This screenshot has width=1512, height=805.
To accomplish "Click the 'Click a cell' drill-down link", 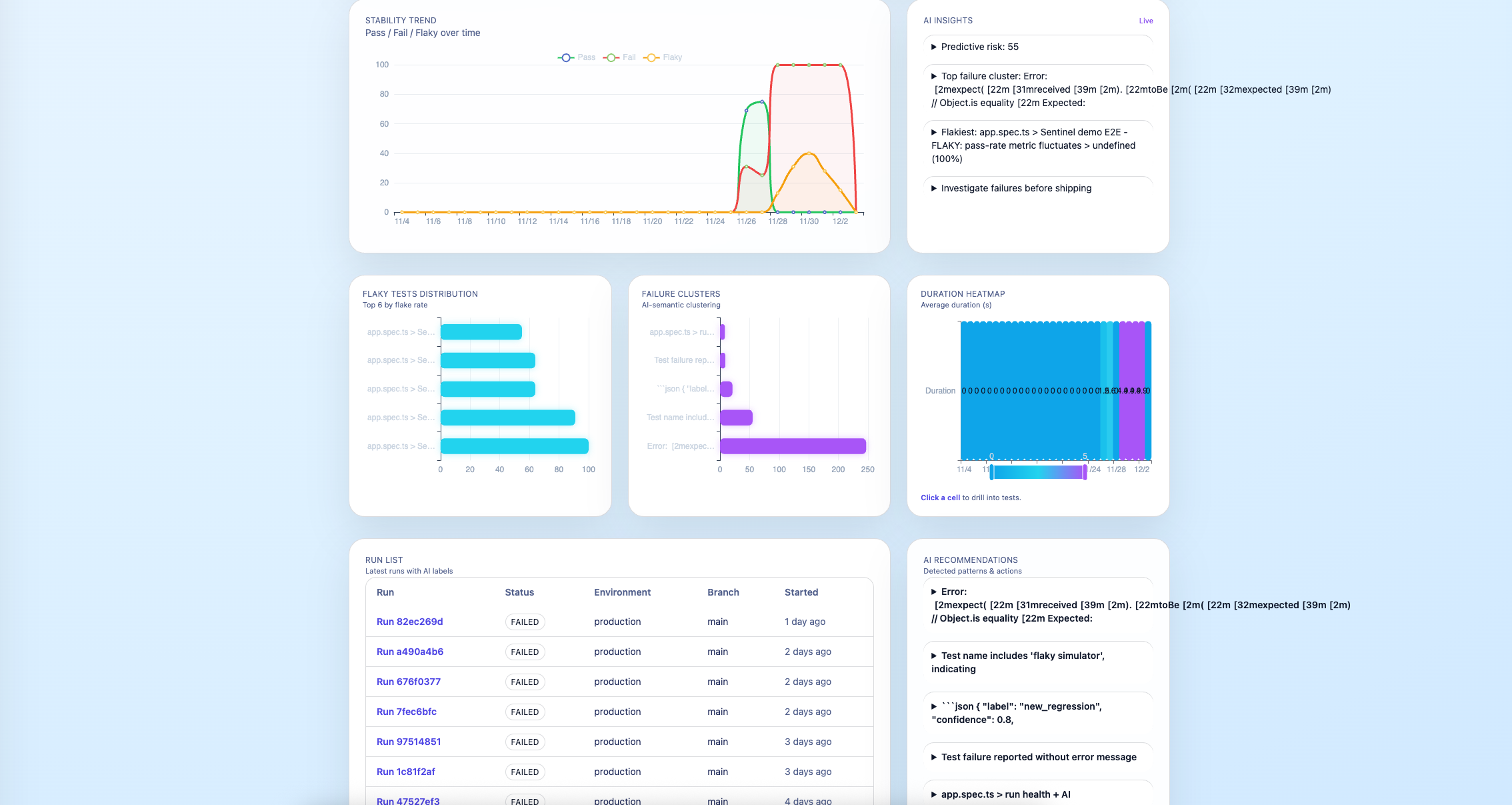I will coord(940,498).
